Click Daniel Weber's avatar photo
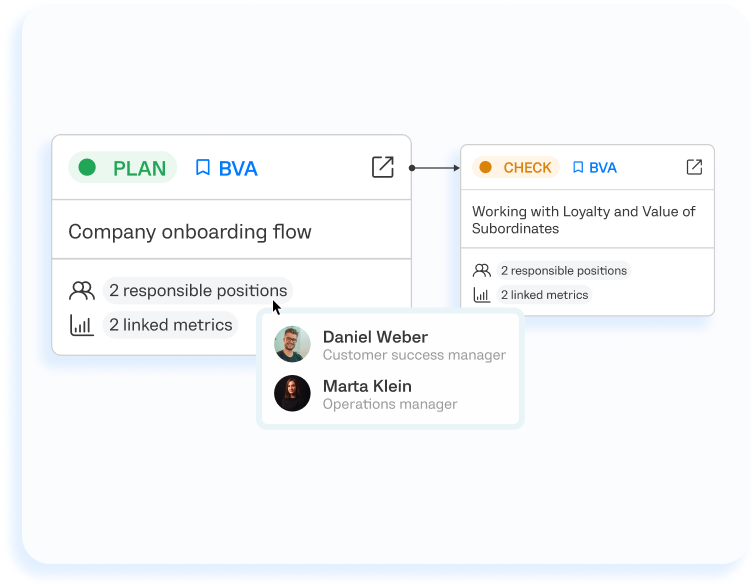This screenshot has width=756, height=588. coord(292,344)
